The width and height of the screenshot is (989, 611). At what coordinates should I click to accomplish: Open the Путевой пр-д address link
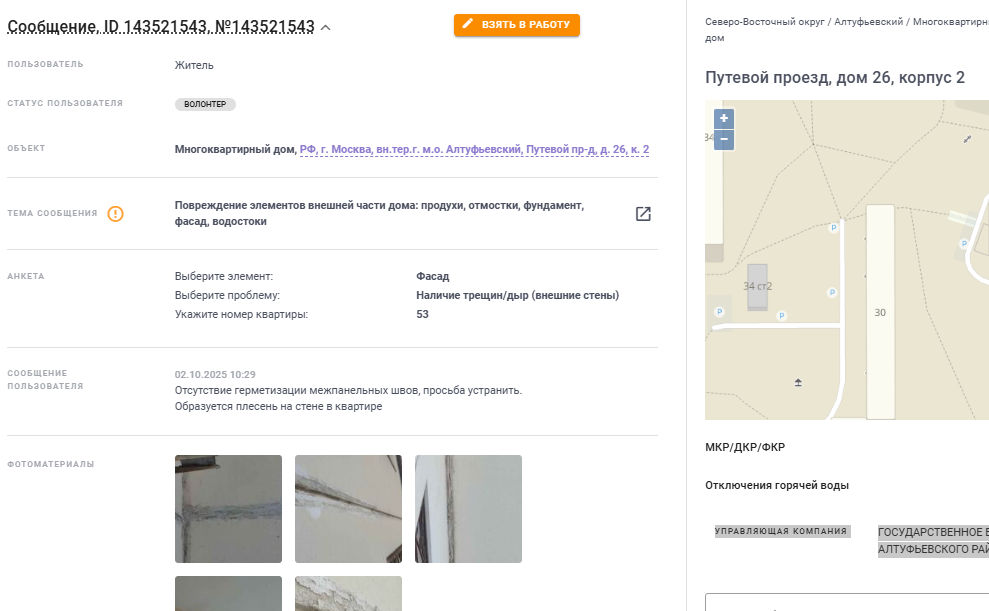pos(474,149)
